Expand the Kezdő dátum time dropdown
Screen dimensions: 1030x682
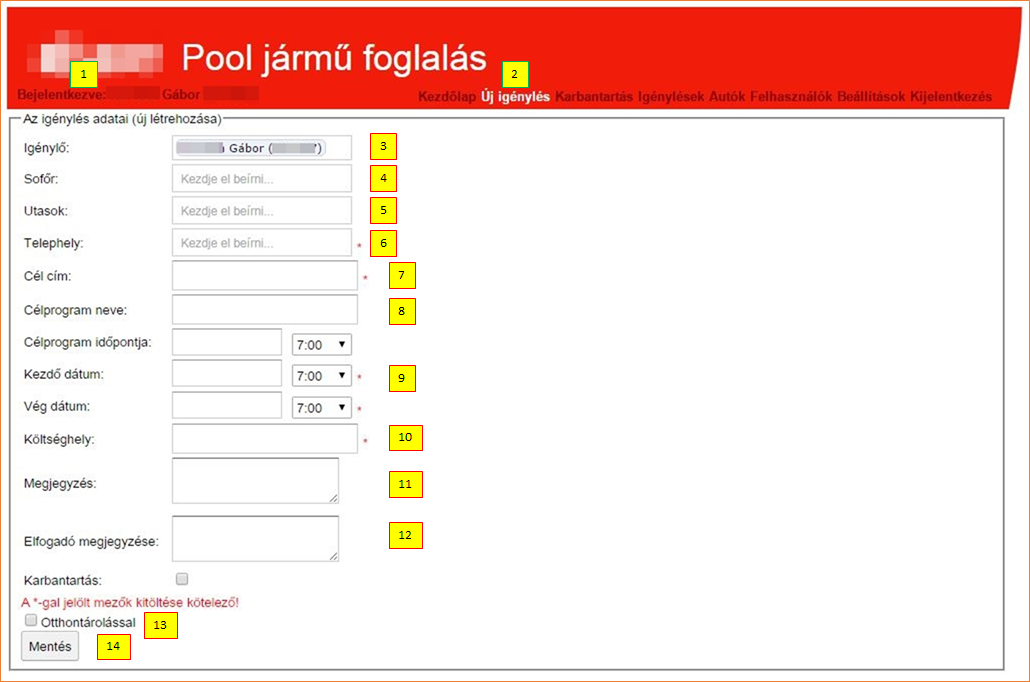(322, 376)
